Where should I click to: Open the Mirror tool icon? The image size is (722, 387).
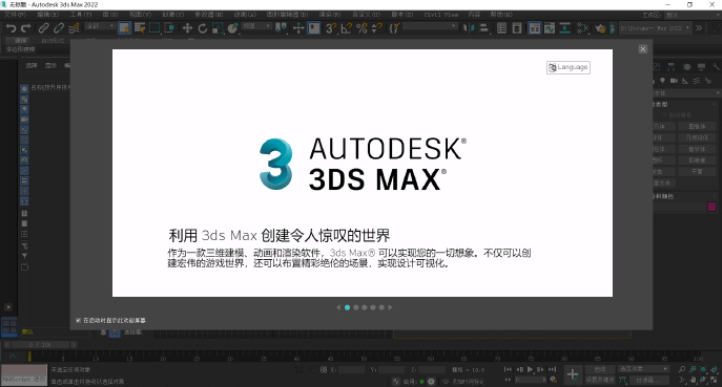tap(469, 29)
